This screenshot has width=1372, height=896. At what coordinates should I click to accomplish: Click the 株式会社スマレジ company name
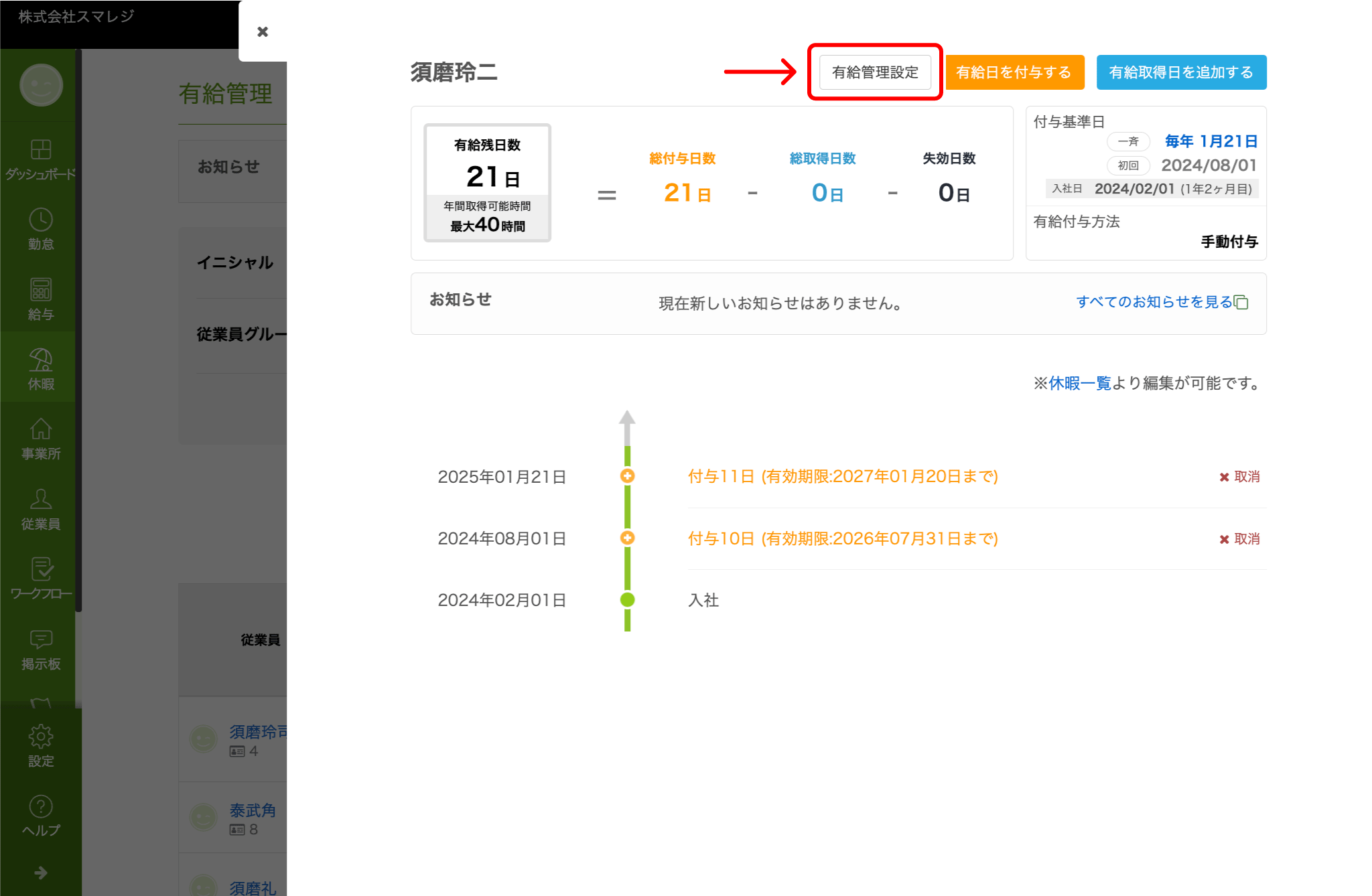point(76,16)
